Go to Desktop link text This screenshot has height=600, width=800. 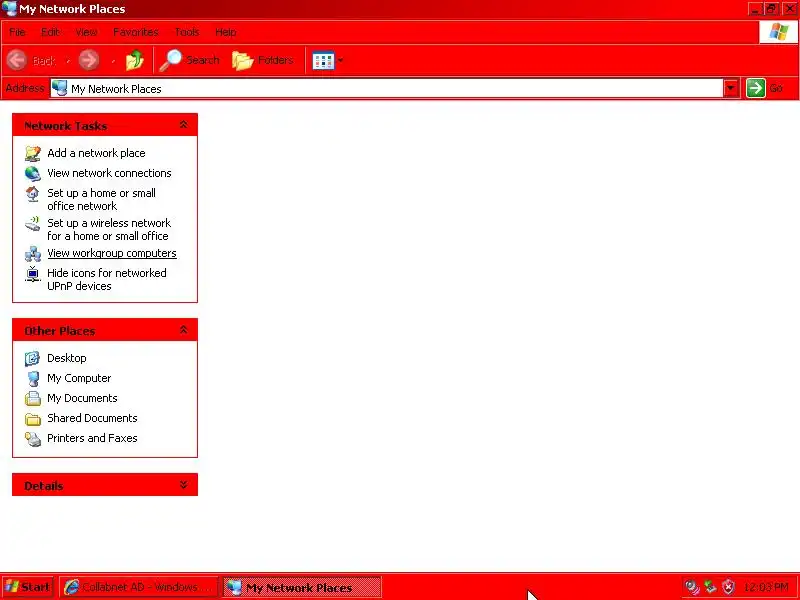click(67, 358)
